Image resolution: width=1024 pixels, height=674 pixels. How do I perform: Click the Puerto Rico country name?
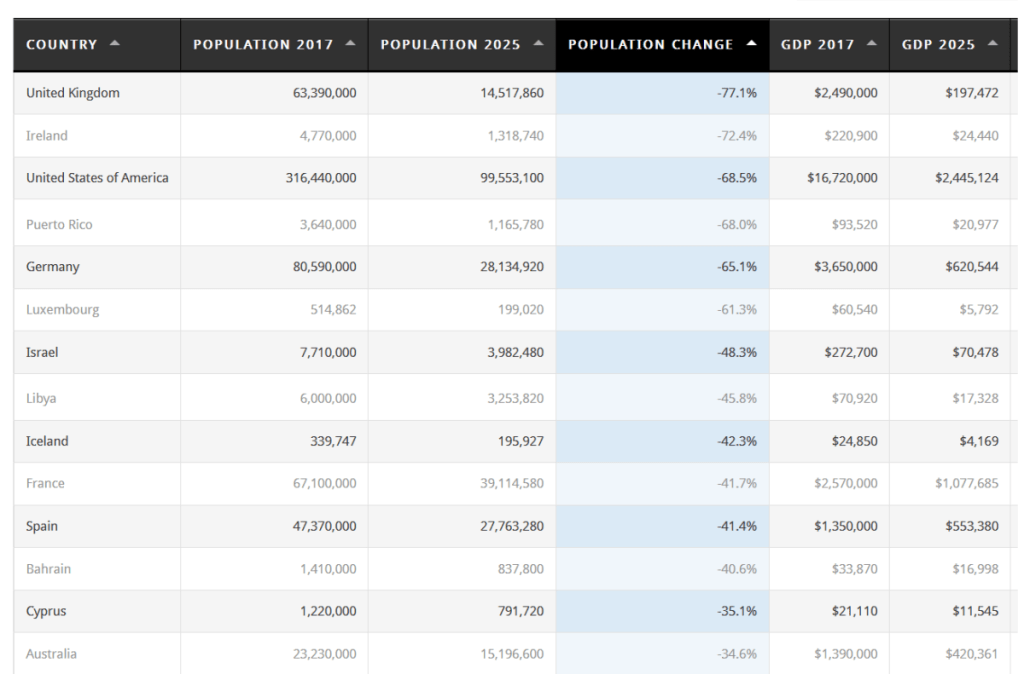[59, 225]
